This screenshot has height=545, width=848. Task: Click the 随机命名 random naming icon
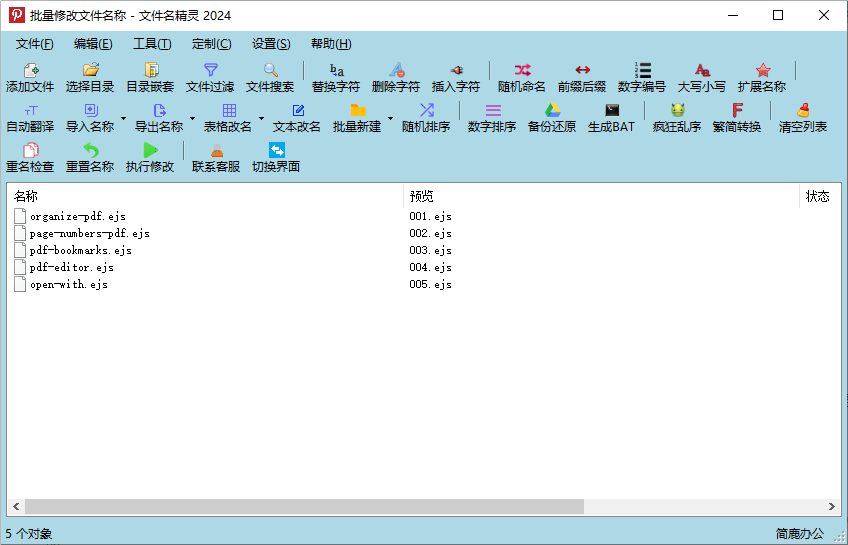(522, 77)
